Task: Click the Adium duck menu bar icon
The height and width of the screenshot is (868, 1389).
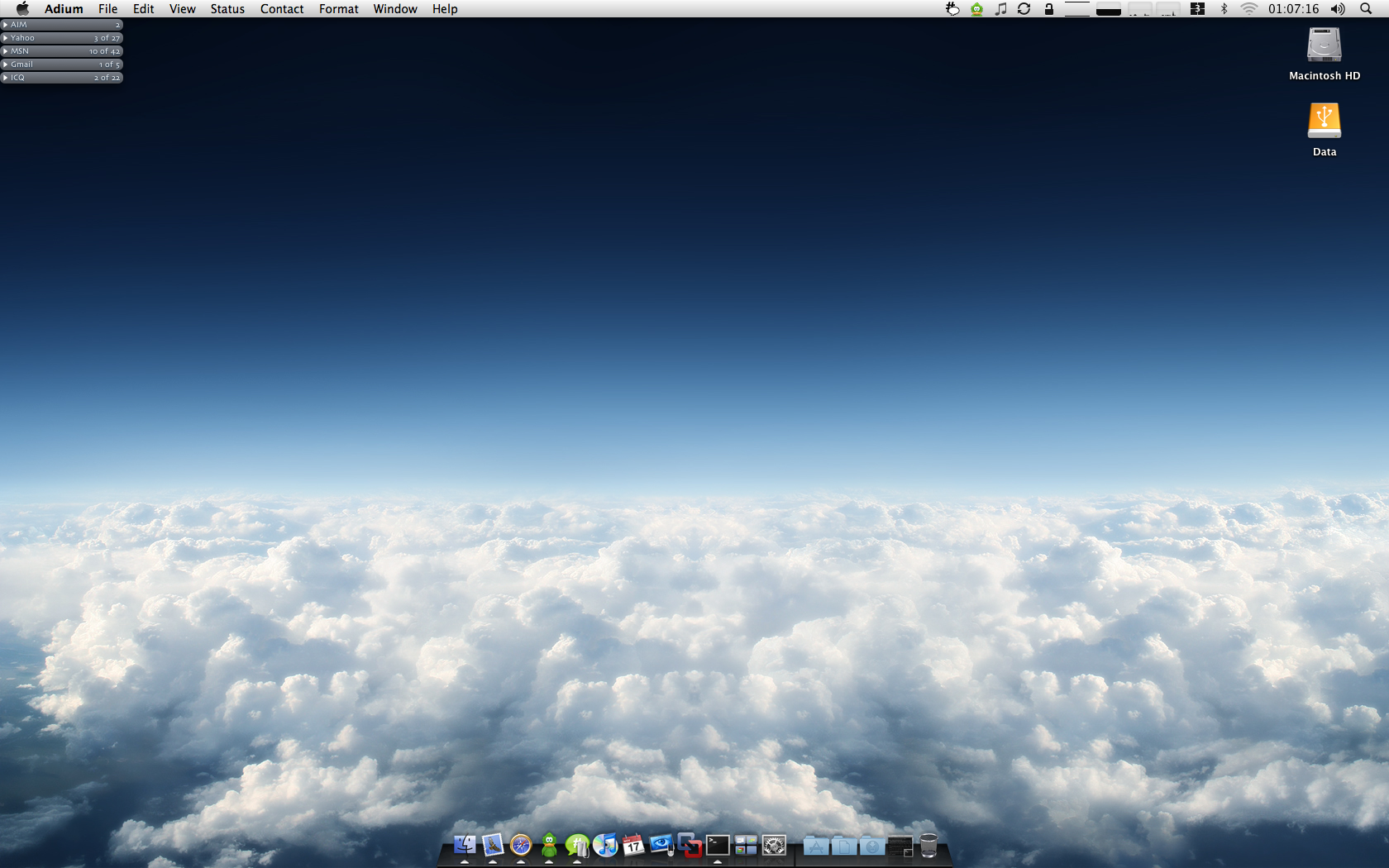Action: 976,9
